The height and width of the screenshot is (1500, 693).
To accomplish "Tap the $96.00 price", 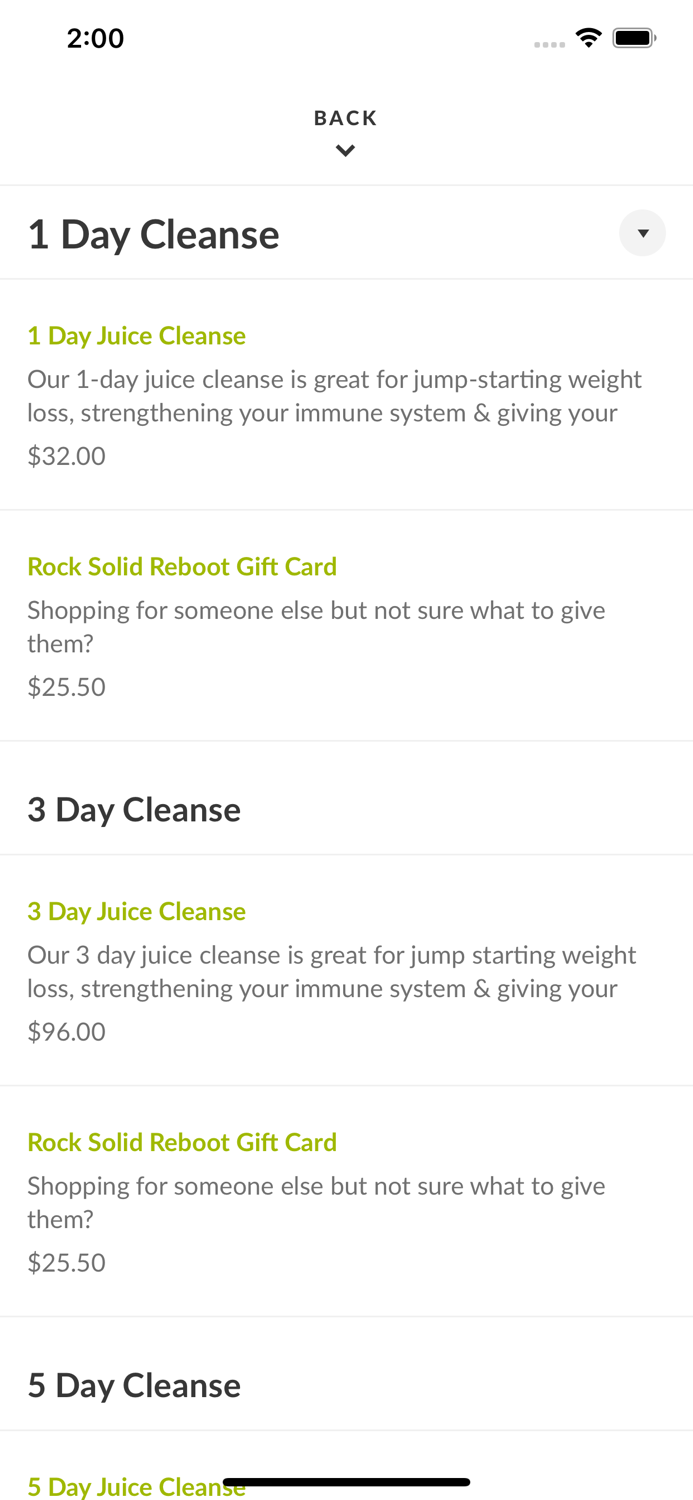I will [x=66, y=1032].
